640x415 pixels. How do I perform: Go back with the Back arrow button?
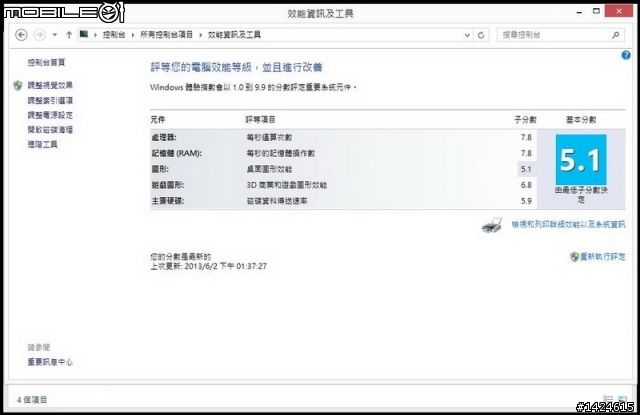click(21, 35)
